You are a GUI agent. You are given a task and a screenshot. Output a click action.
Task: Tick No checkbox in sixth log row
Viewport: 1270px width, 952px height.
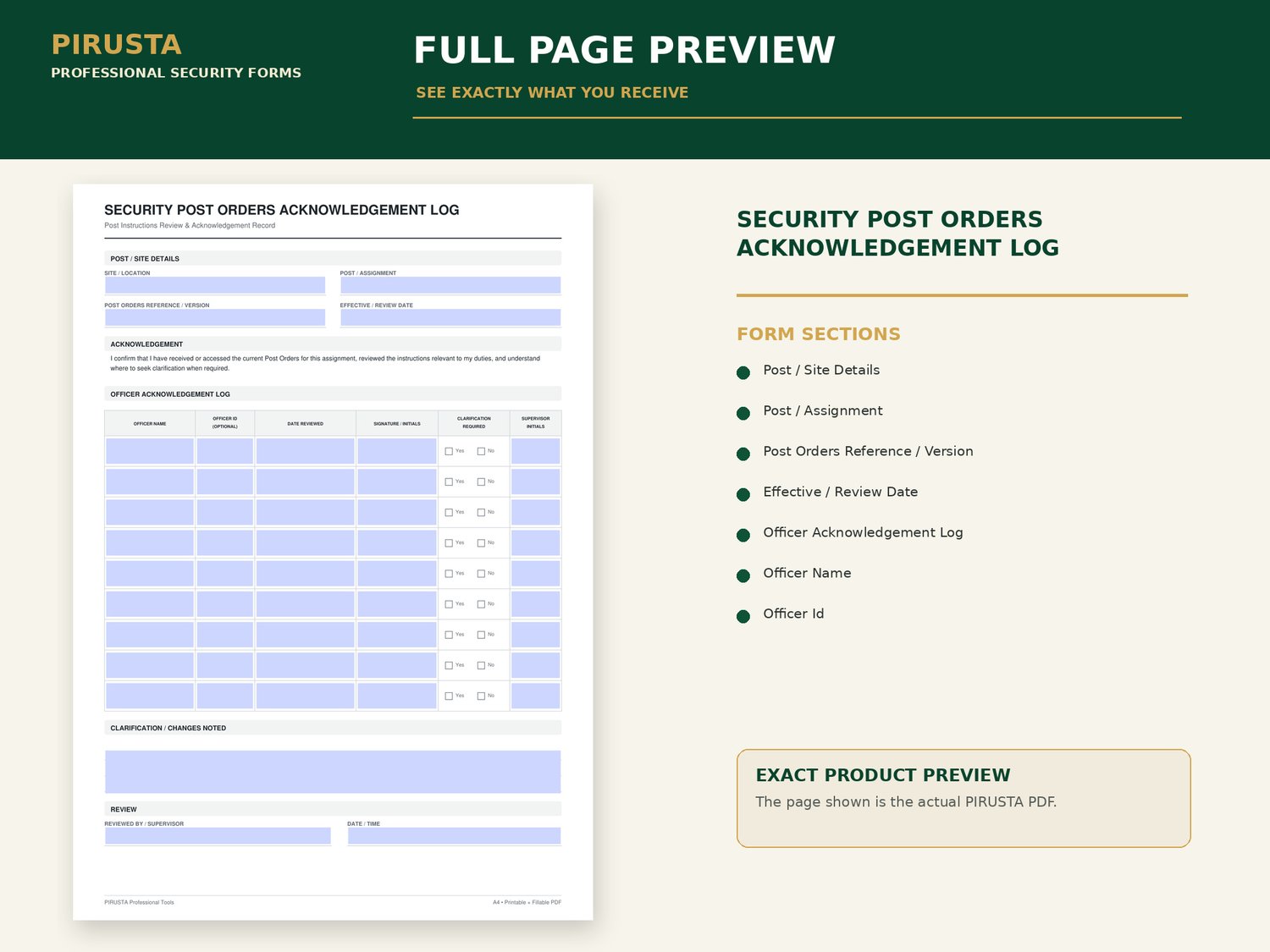coord(481,604)
